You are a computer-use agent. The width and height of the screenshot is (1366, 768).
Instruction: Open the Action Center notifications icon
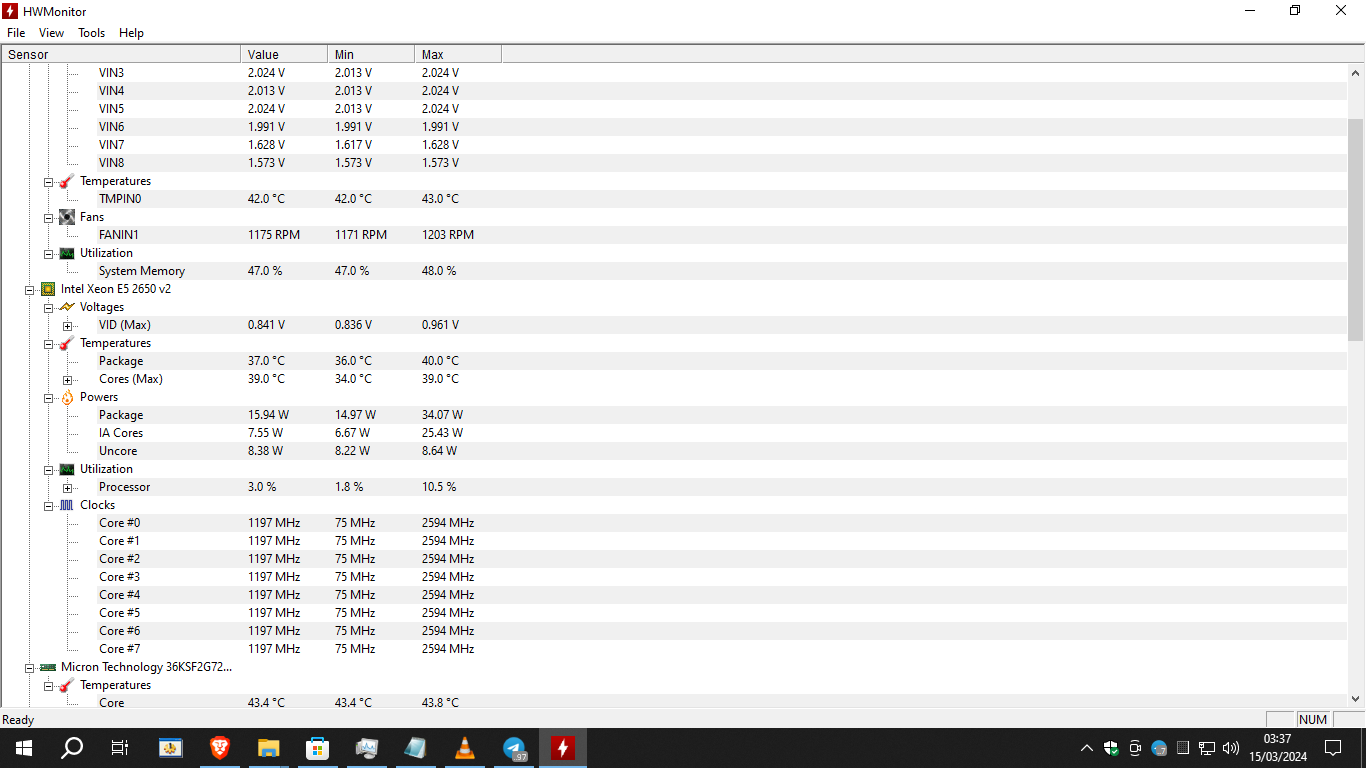tap(1333, 748)
